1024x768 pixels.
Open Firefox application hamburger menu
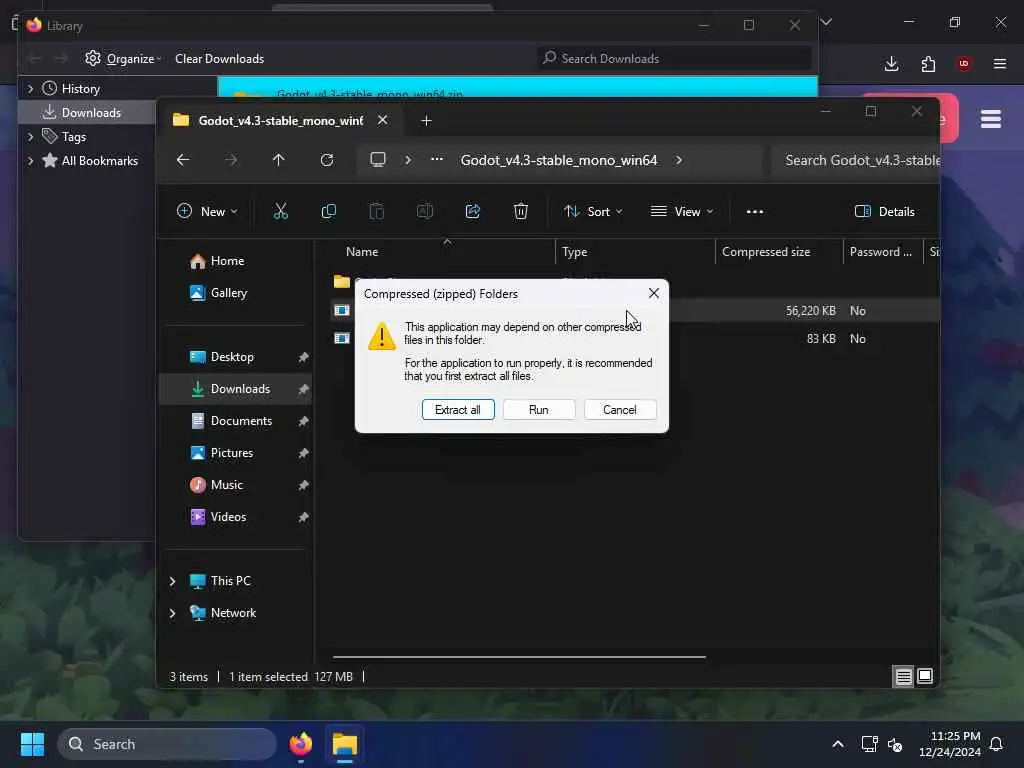(x=1000, y=64)
